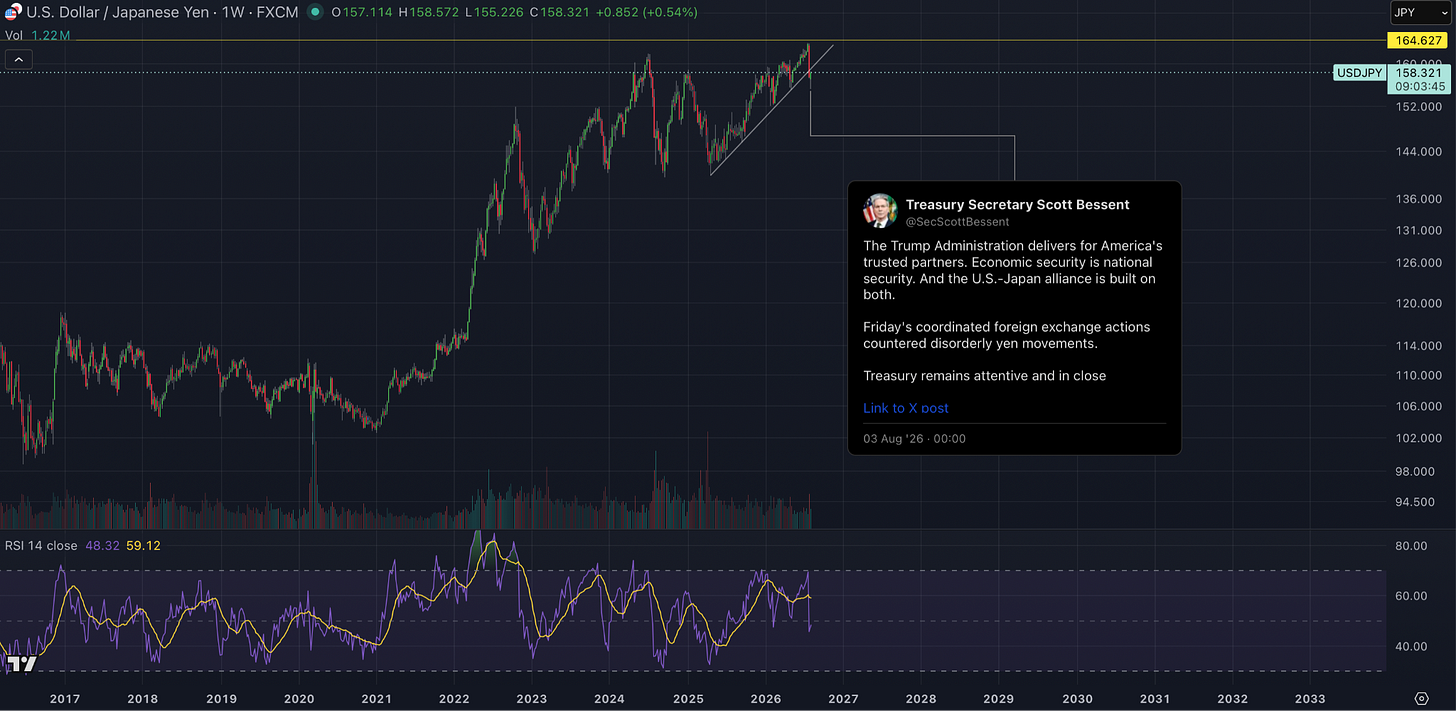This screenshot has height=711, width=1456.
Task: Click 'Treasury Secretary Scott Bessent' name in card
Action: click(x=1017, y=204)
